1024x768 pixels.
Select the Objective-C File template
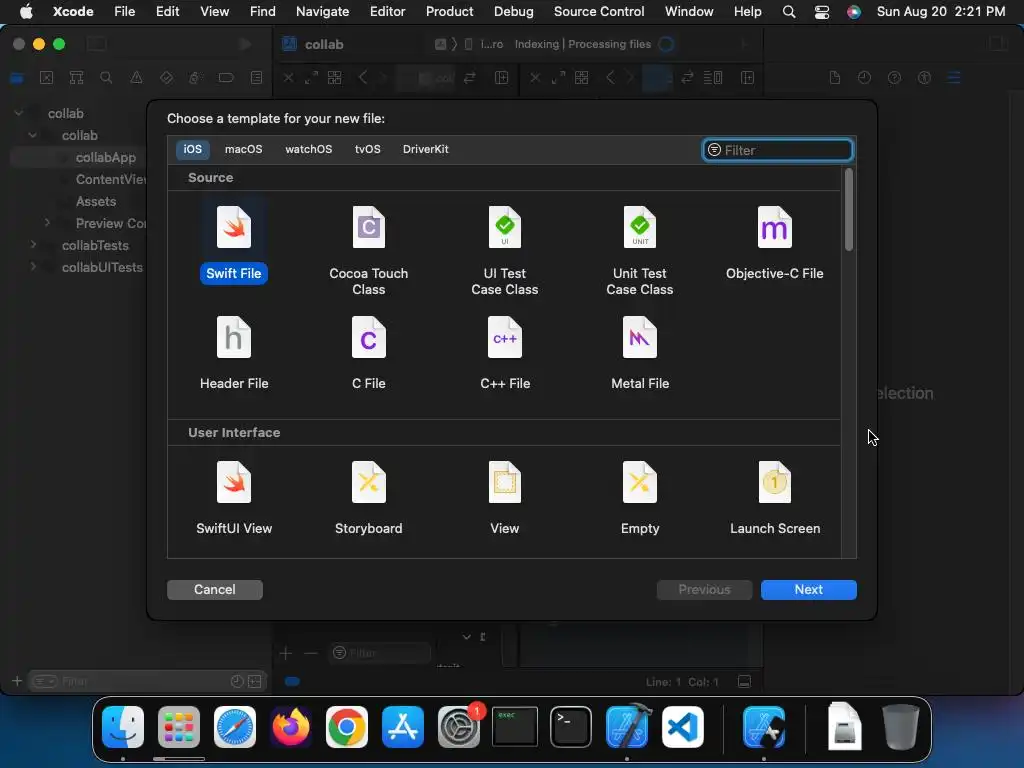click(775, 242)
